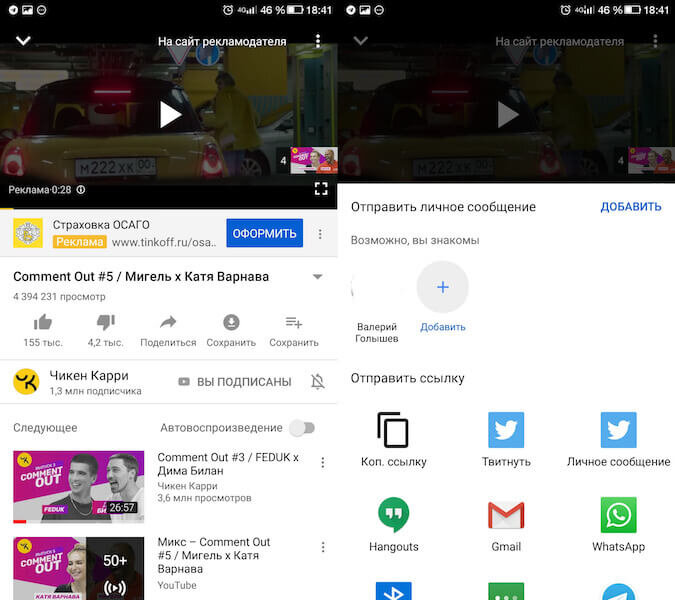The width and height of the screenshot is (675, 600).
Task: Tap the video title Comment Out #5
Action: pyautogui.click(x=141, y=277)
